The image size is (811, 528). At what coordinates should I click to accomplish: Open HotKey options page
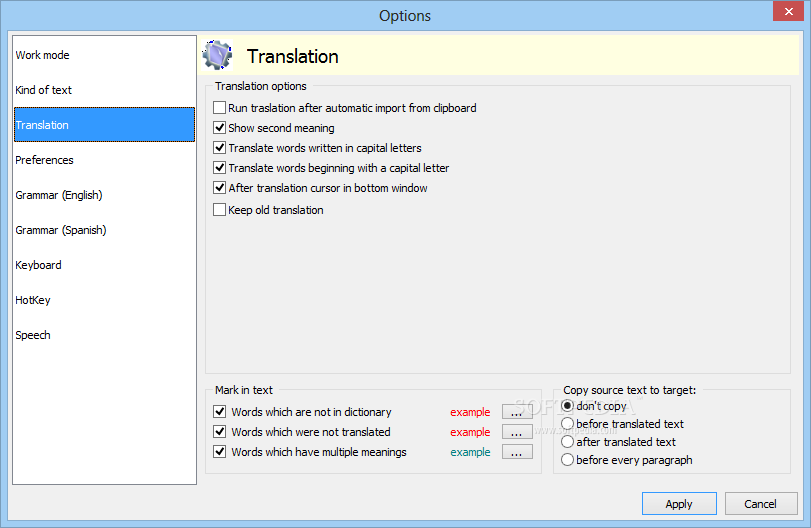(104, 300)
